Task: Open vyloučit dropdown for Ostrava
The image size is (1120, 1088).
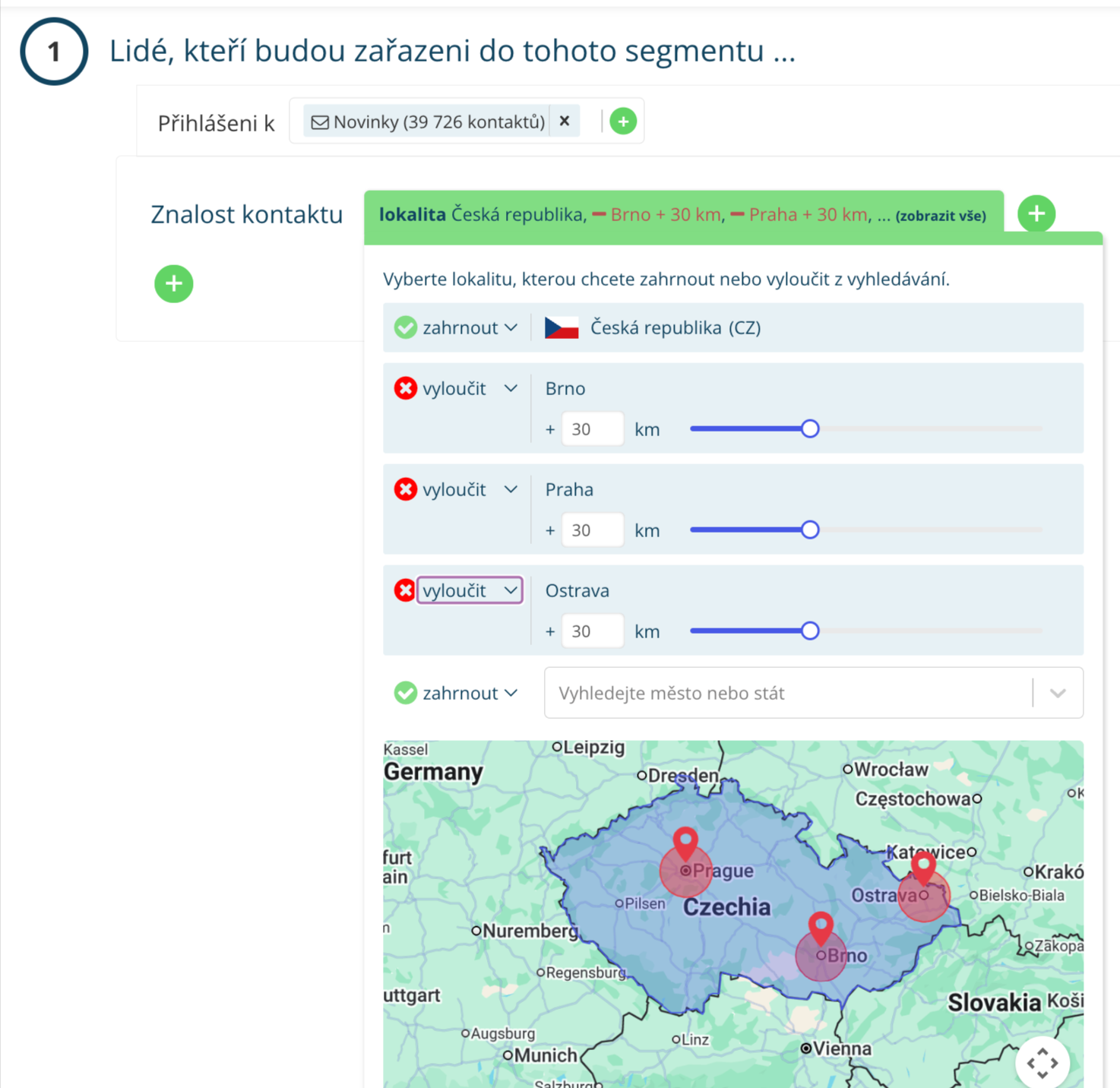Action: (470, 590)
